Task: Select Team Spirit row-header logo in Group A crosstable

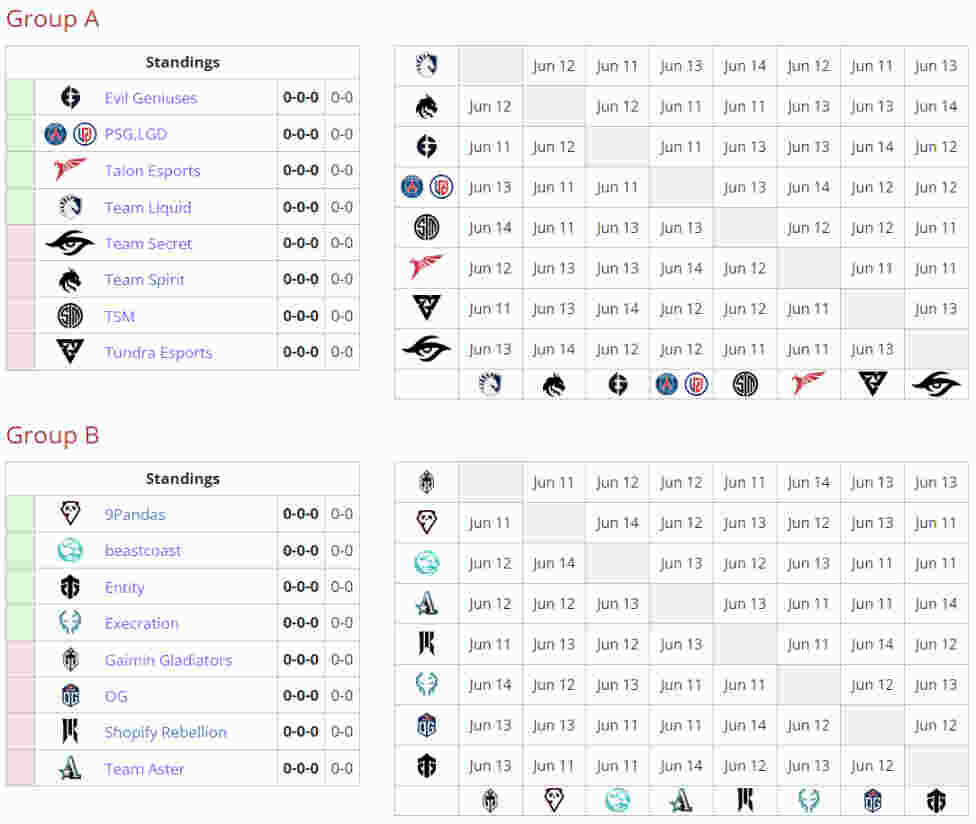Action: tap(426, 106)
